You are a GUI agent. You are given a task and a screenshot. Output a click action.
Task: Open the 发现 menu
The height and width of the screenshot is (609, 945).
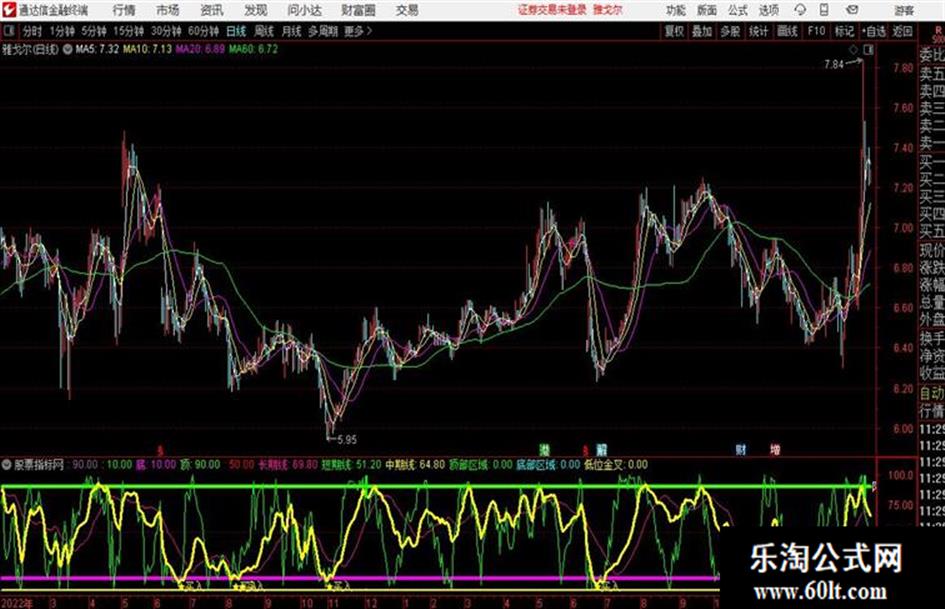pos(256,10)
